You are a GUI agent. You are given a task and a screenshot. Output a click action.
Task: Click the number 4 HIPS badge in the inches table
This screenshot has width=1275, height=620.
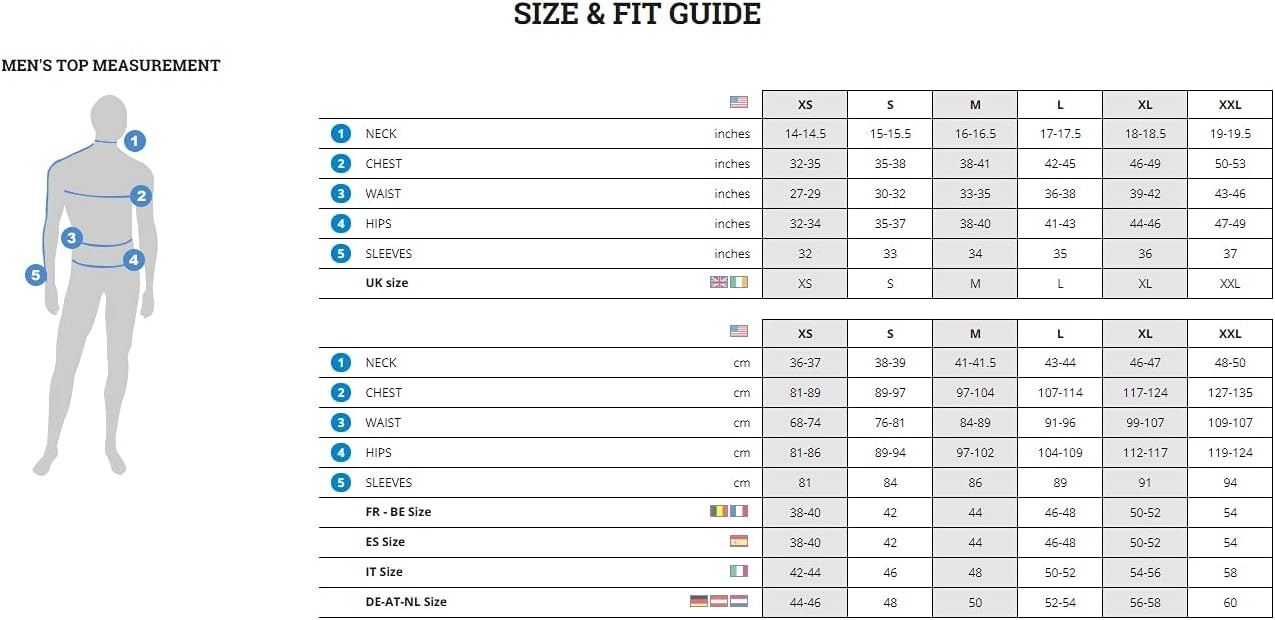(342, 223)
